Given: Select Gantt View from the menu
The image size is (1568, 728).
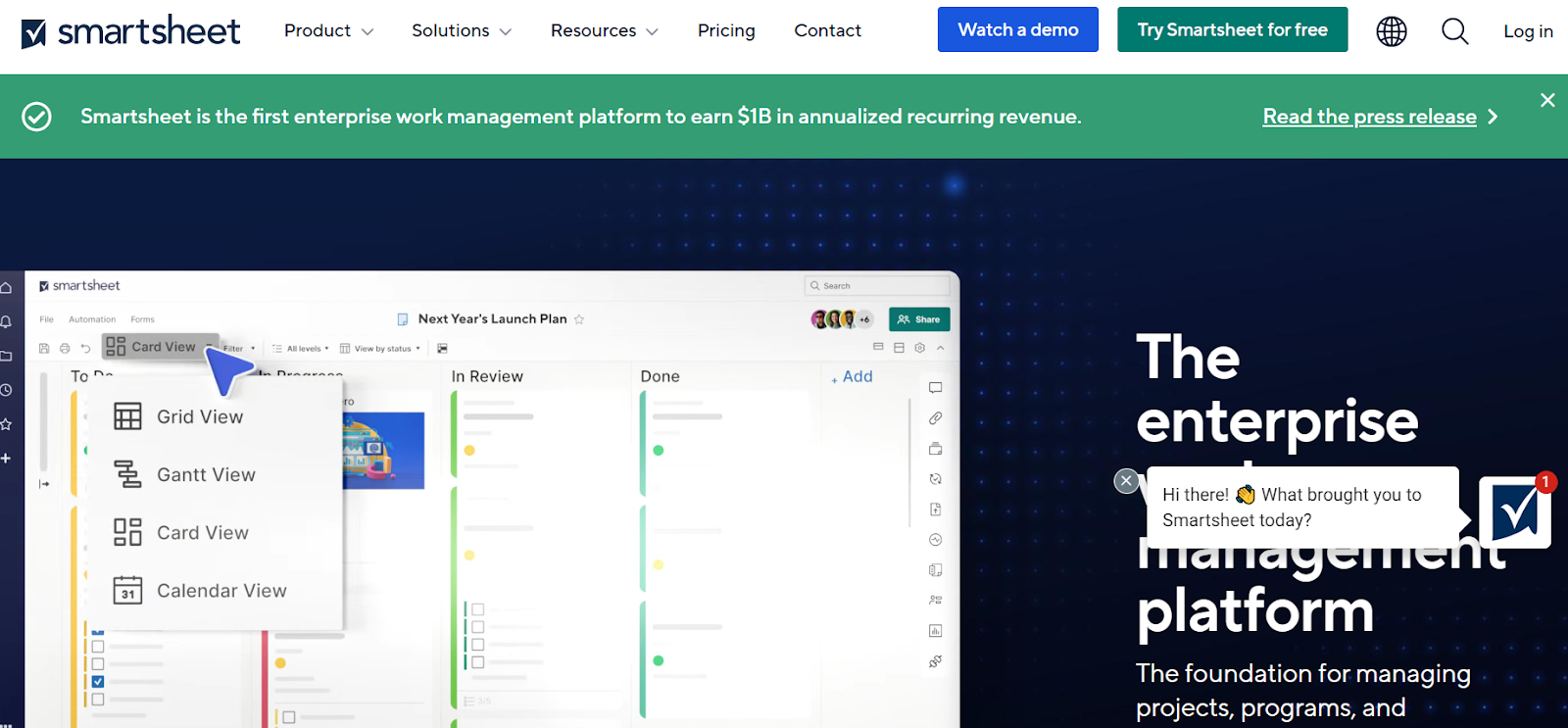Looking at the screenshot, I should [x=185, y=475].
